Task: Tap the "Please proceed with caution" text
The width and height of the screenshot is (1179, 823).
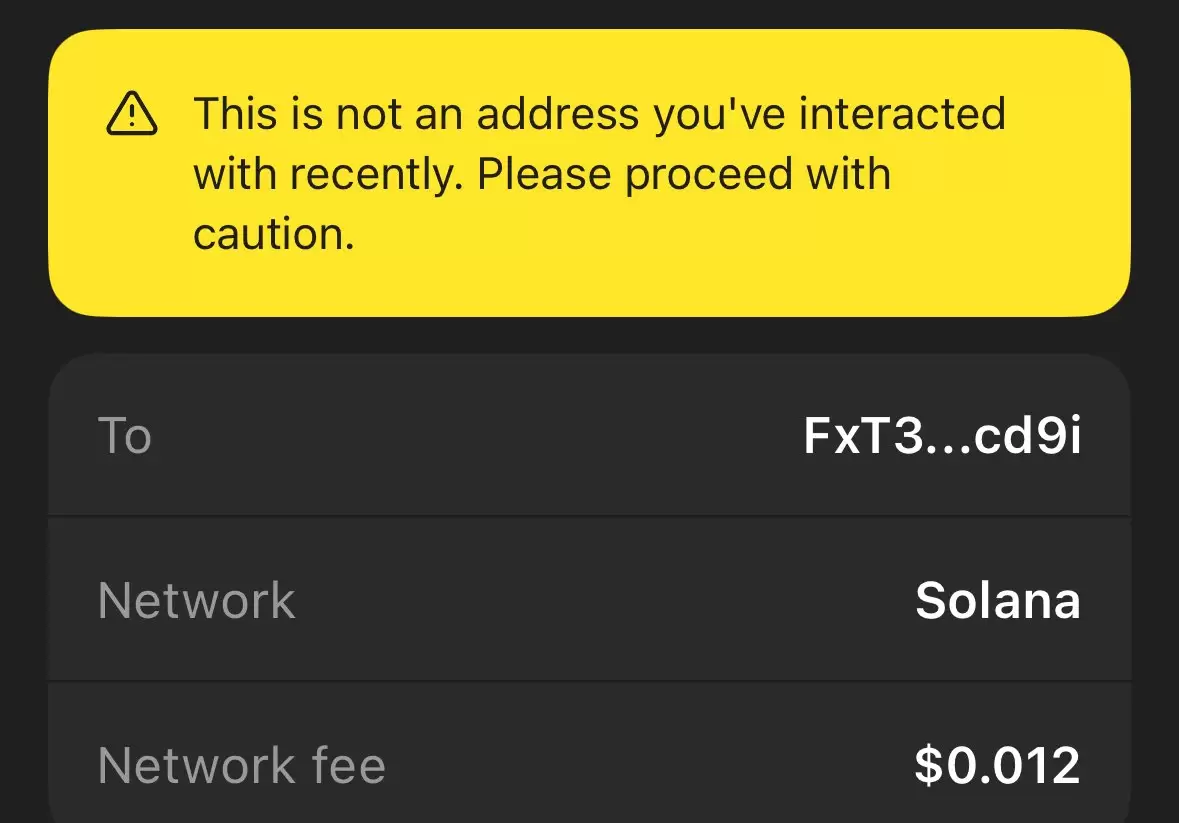Action: 541,203
